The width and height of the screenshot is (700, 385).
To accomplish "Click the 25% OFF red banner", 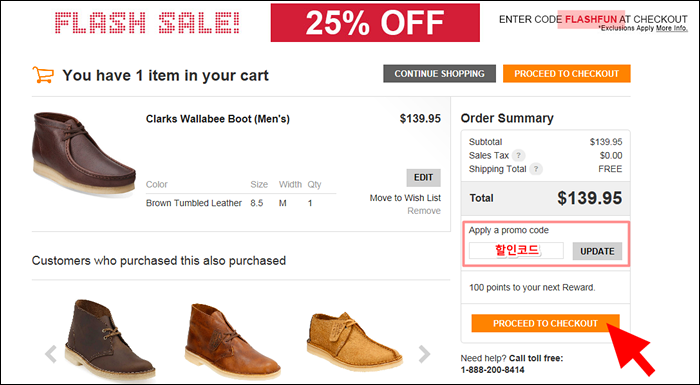I will pyautogui.click(x=375, y=23).
